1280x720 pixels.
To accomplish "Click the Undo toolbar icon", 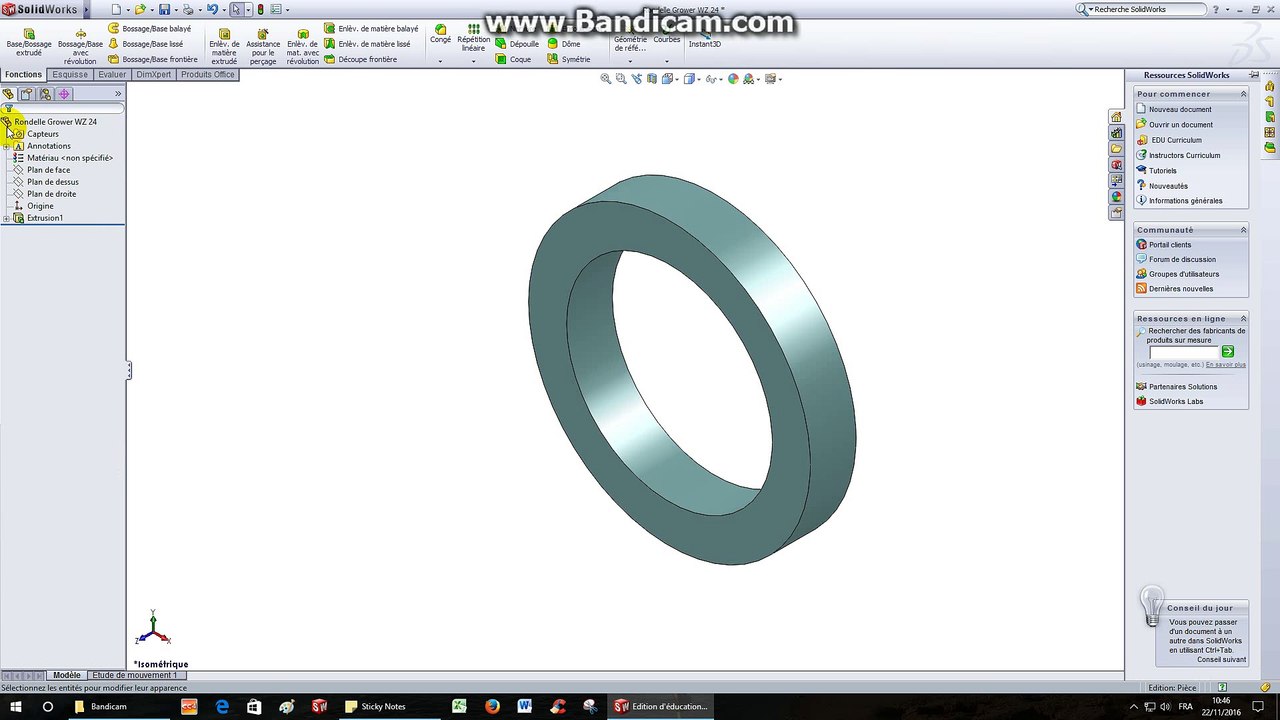I will tap(211, 9).
